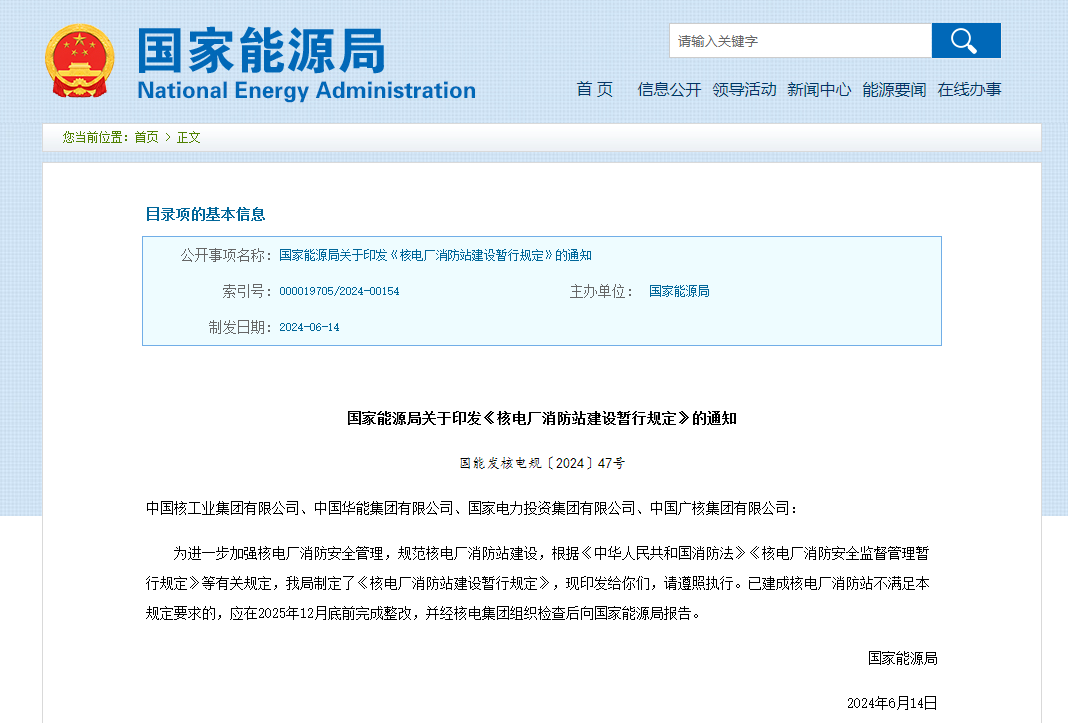This screenshot has height=723, width=1068.
Task: Click the keyword search input field
Action: pos(800,41)
